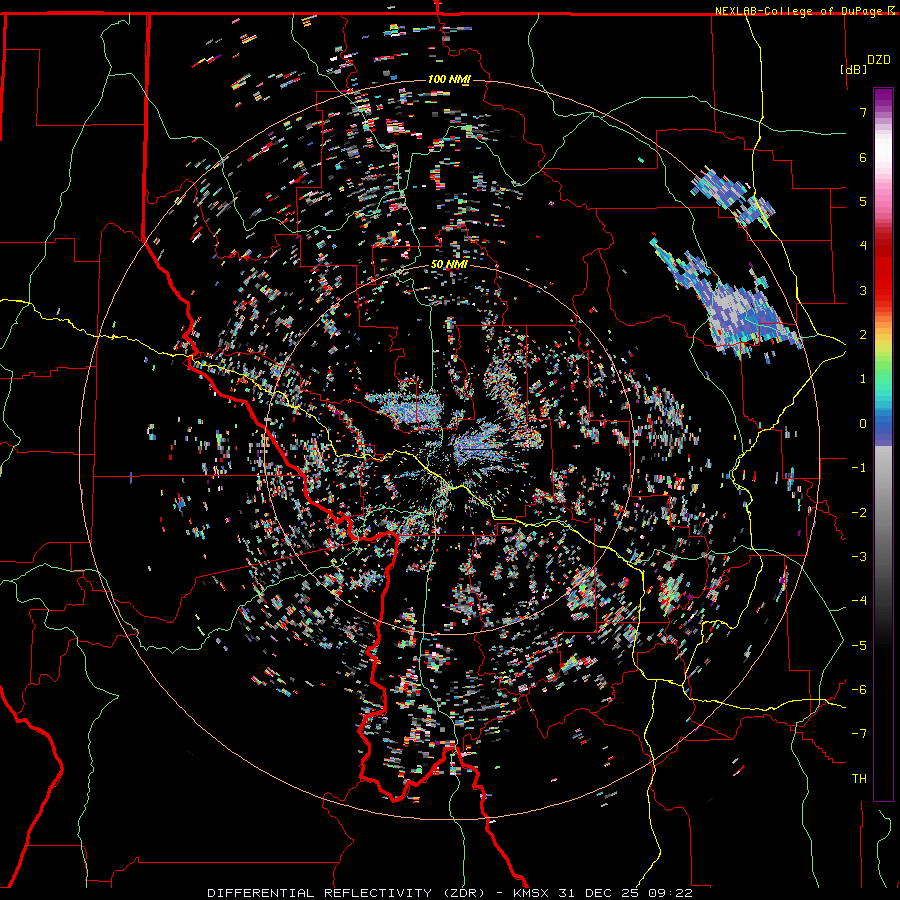Click the 7 value on color scale
The width and height of the screenshot is (900, 900).
pos(863,113)
